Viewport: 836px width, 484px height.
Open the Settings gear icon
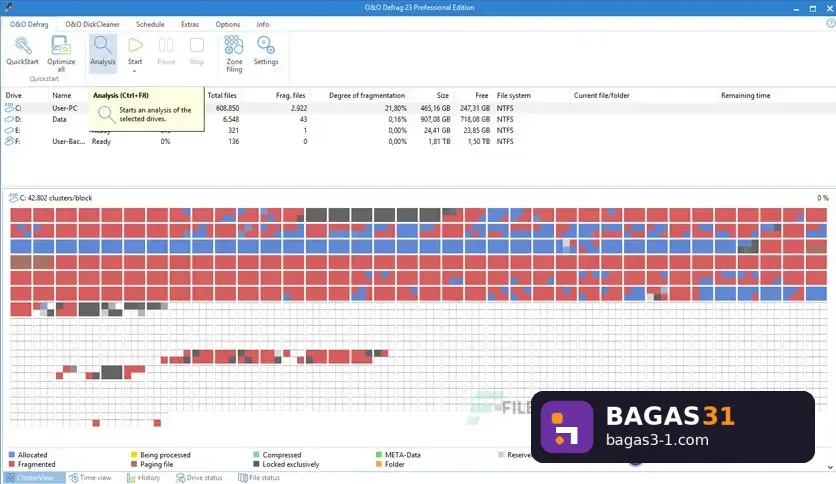[x=266, y=45]
